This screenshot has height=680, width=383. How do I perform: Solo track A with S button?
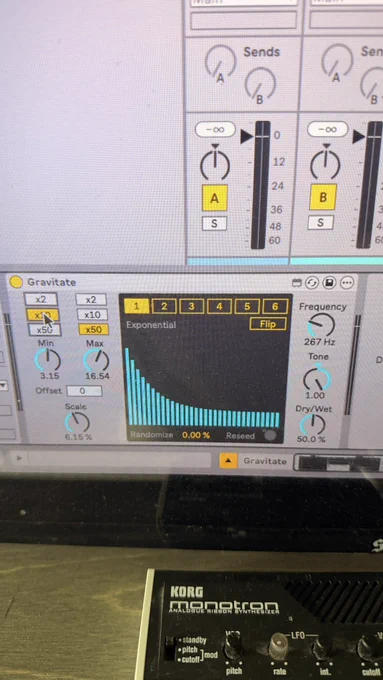click(214, 223)
